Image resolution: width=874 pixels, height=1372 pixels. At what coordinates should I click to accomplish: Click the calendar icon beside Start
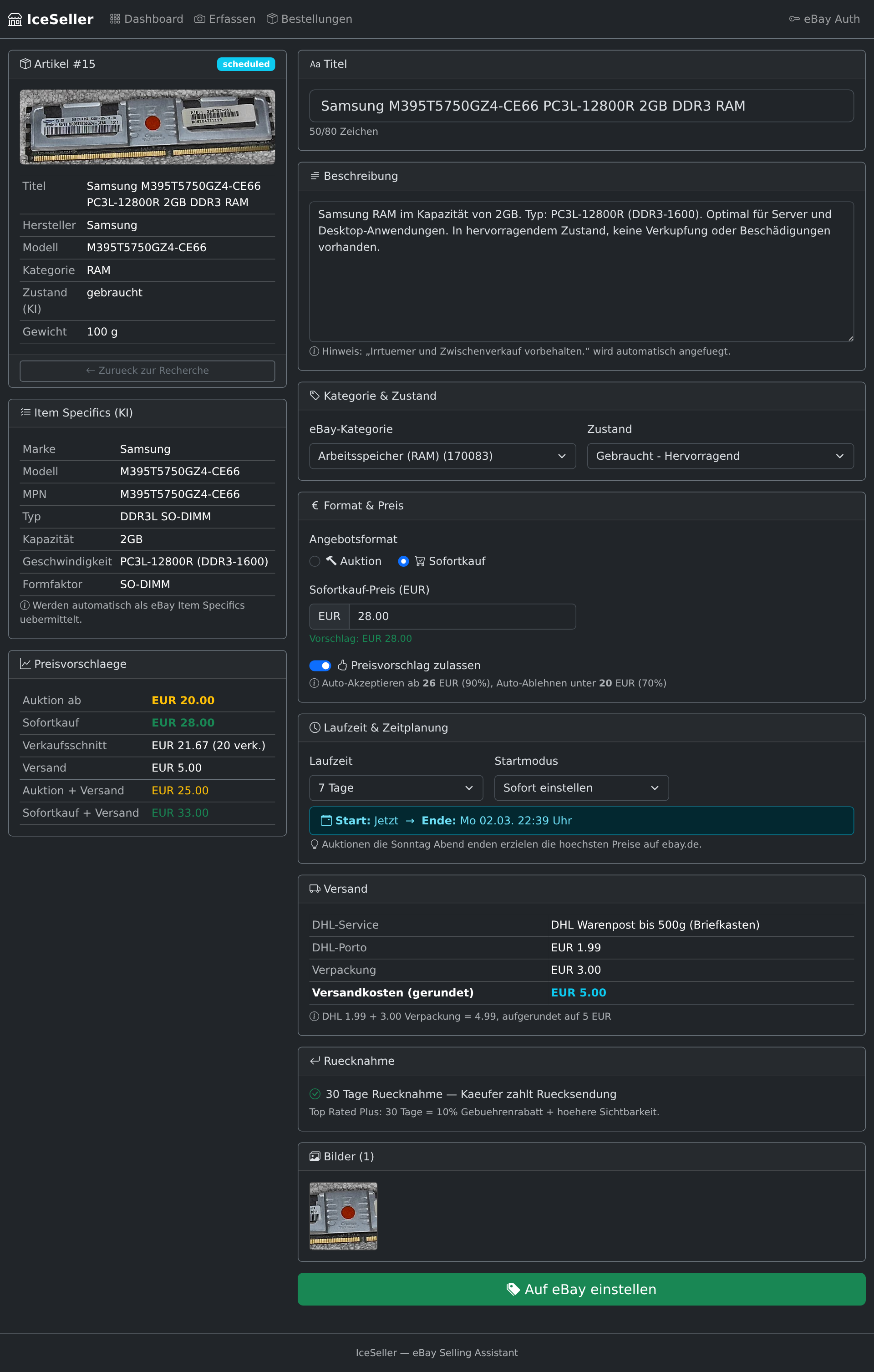[326, 820]
